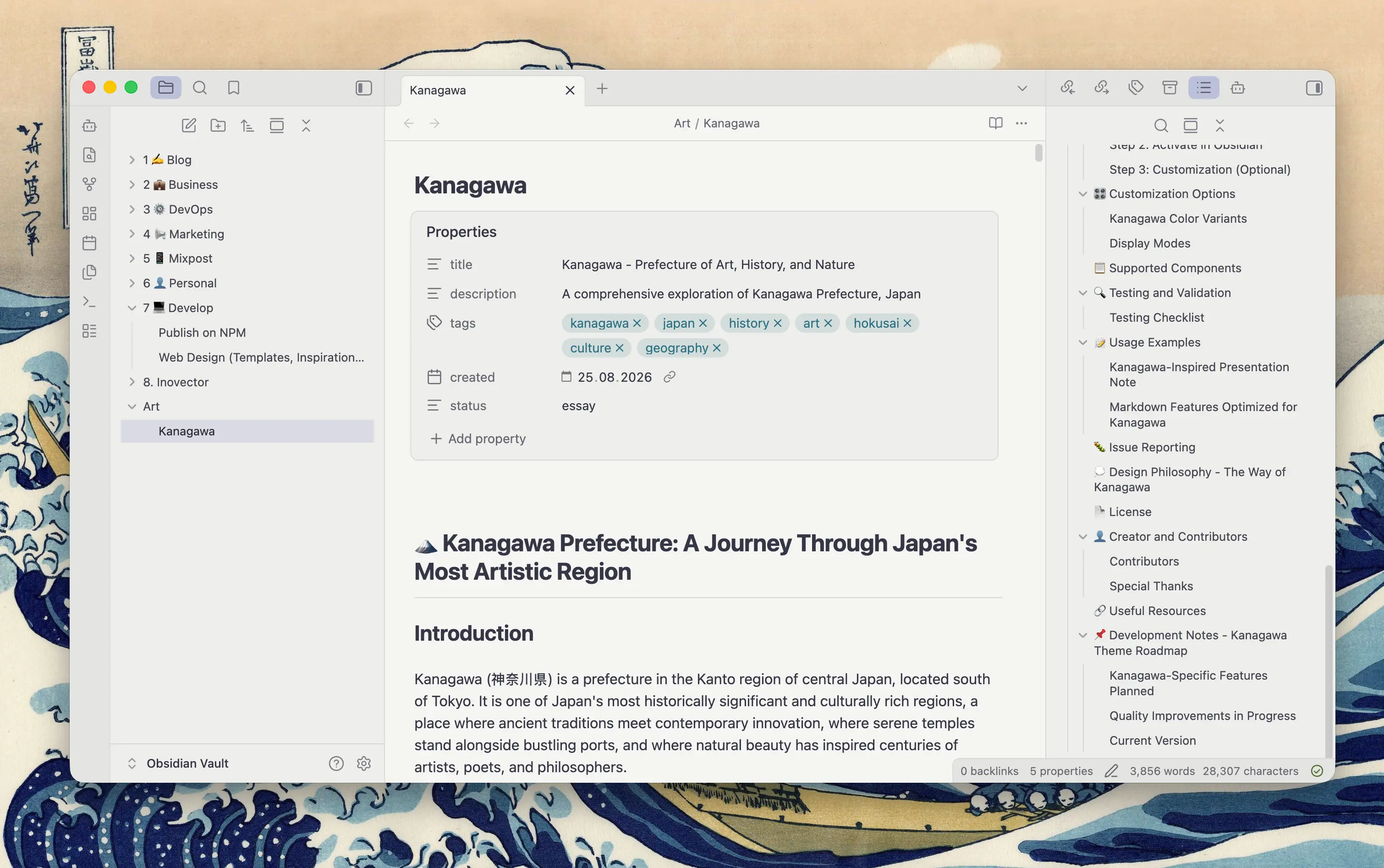Create a new note in file explorer
The height and width of the screenshot is (868, 1384).
click(x=189, y=126)
